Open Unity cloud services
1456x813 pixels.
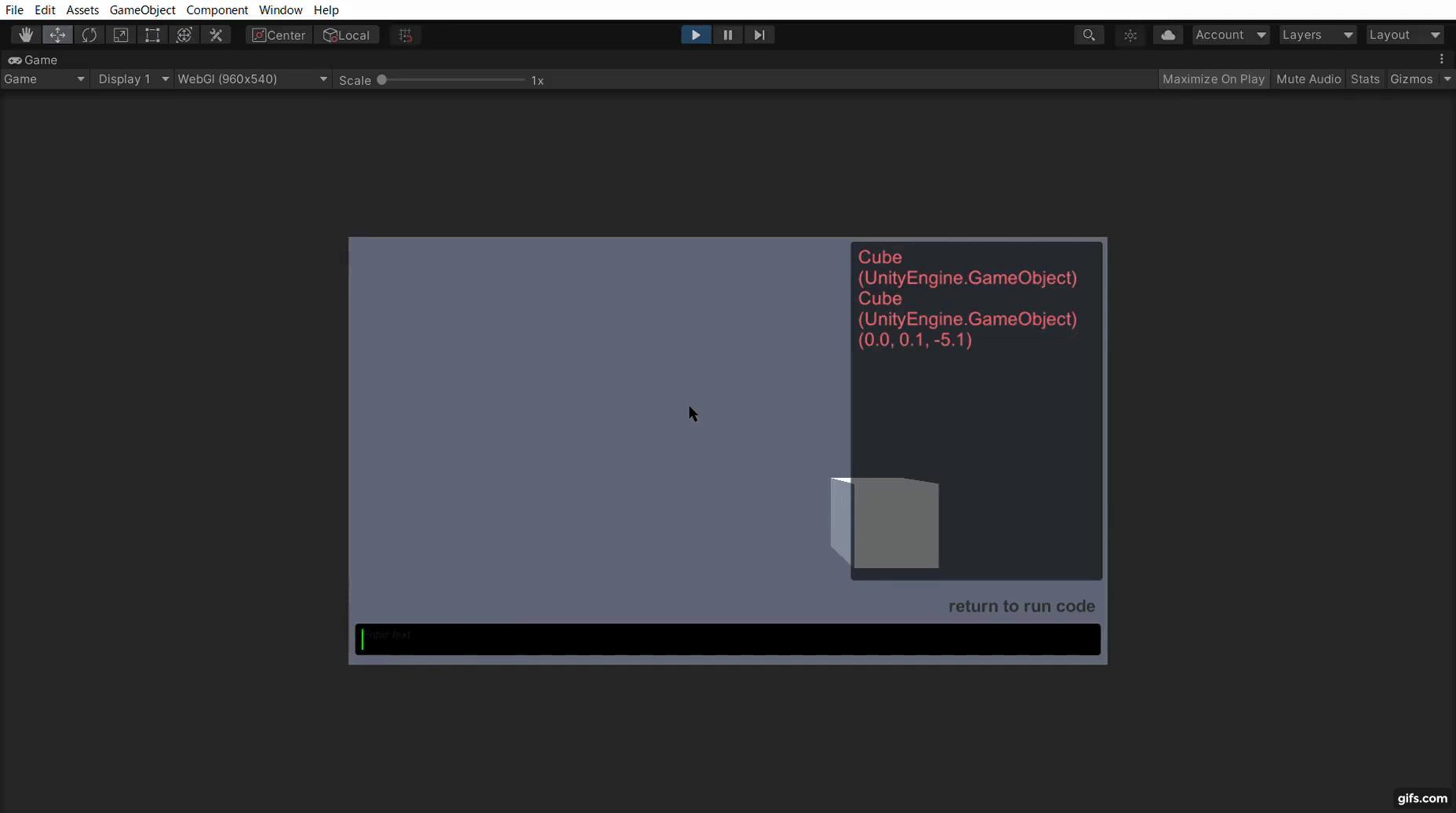1169,35
